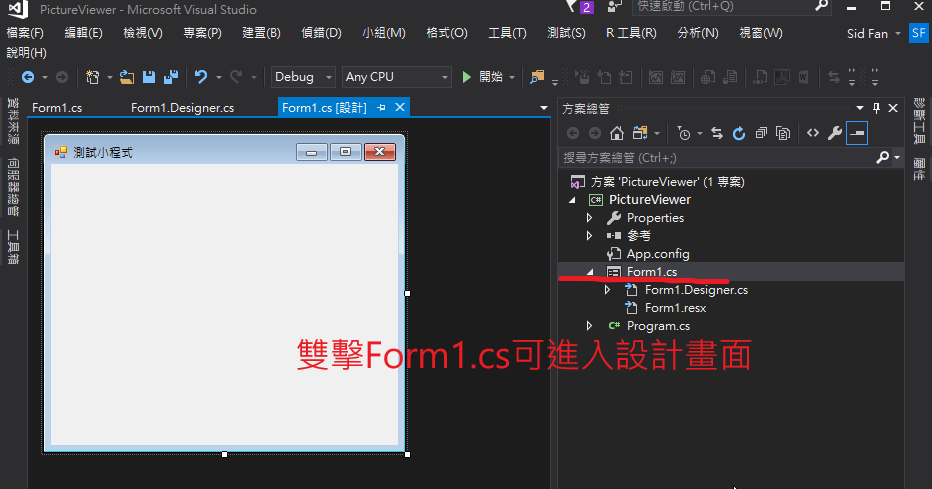
Task: Open the 說明(H) menu
Action: (x=27, y=53)
